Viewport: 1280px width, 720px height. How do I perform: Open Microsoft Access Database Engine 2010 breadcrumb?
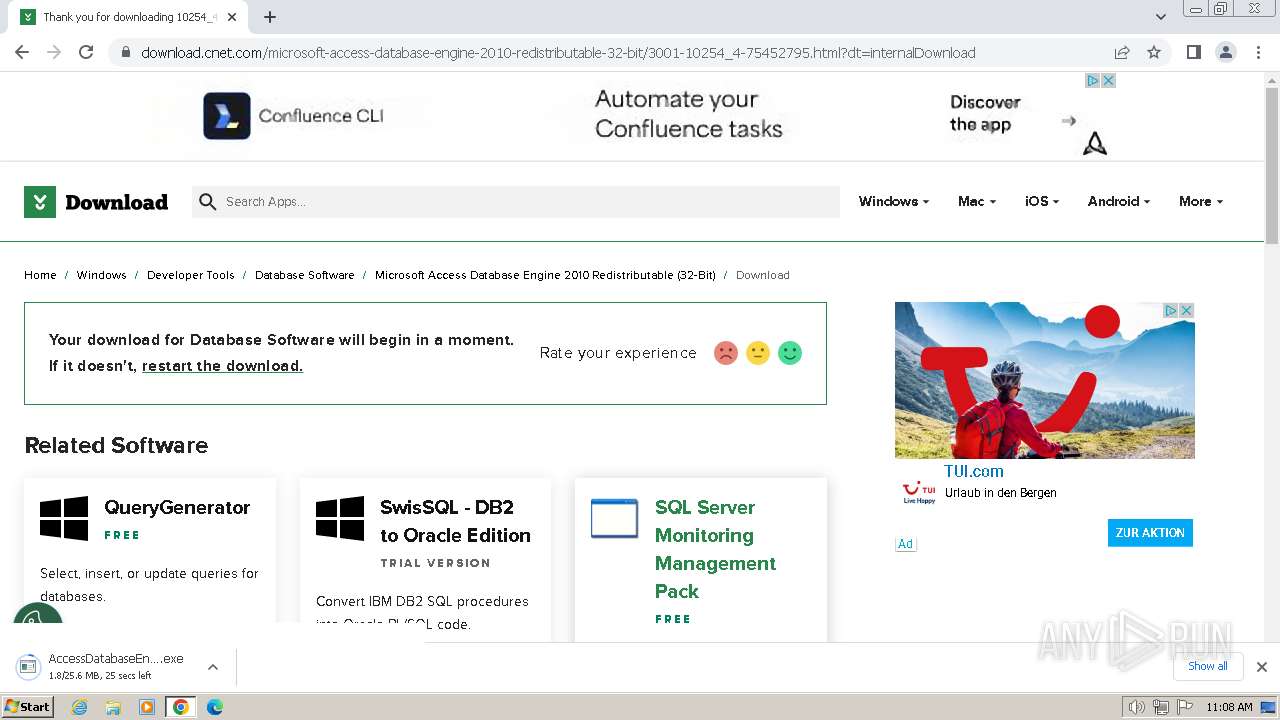pos(545,275)
